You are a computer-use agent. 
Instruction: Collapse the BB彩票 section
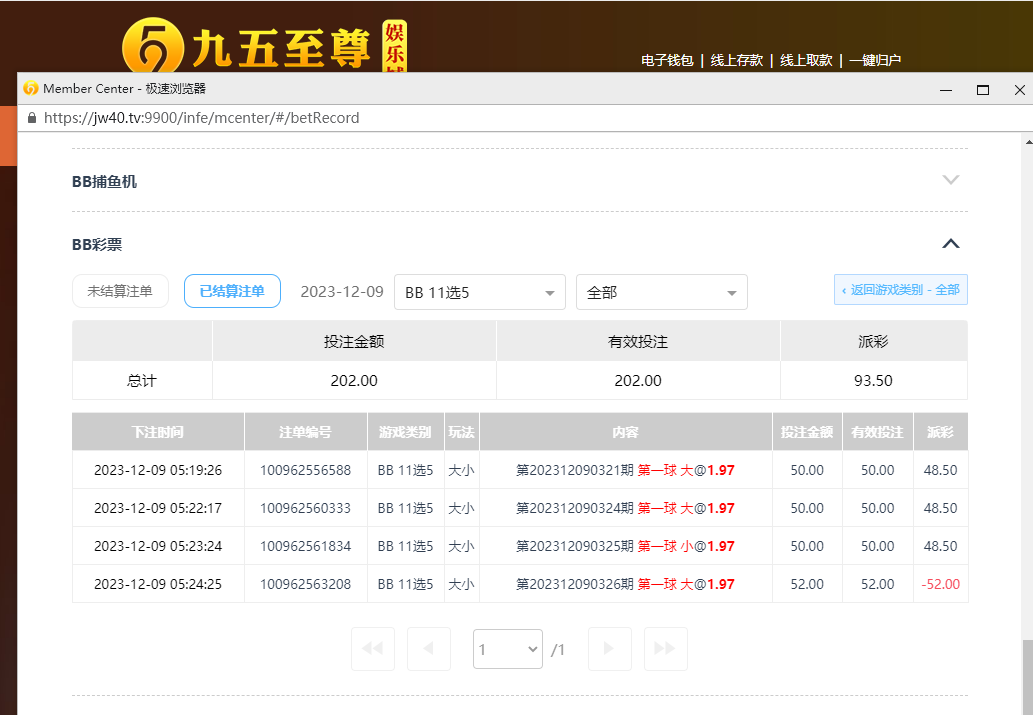pyautogui.click(x=951, y=244)
